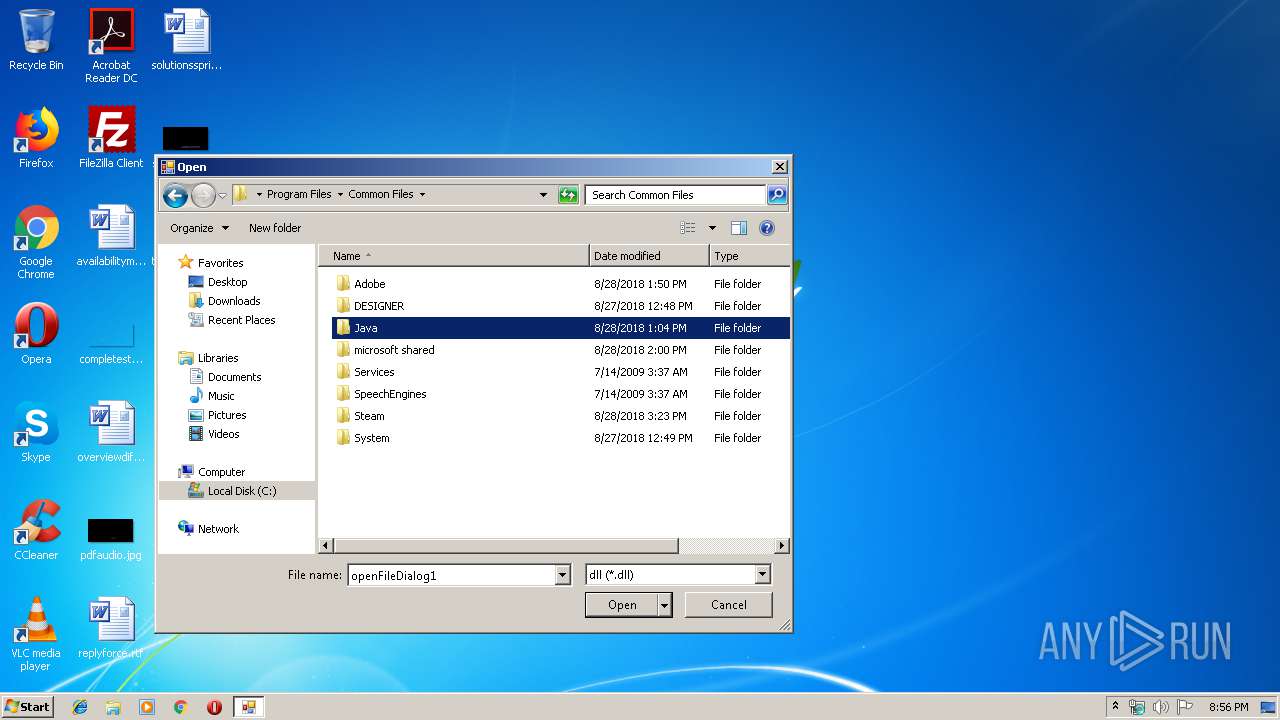1280x720 pixels.
Task: Click the Search Common Files box
Action: 676,195
